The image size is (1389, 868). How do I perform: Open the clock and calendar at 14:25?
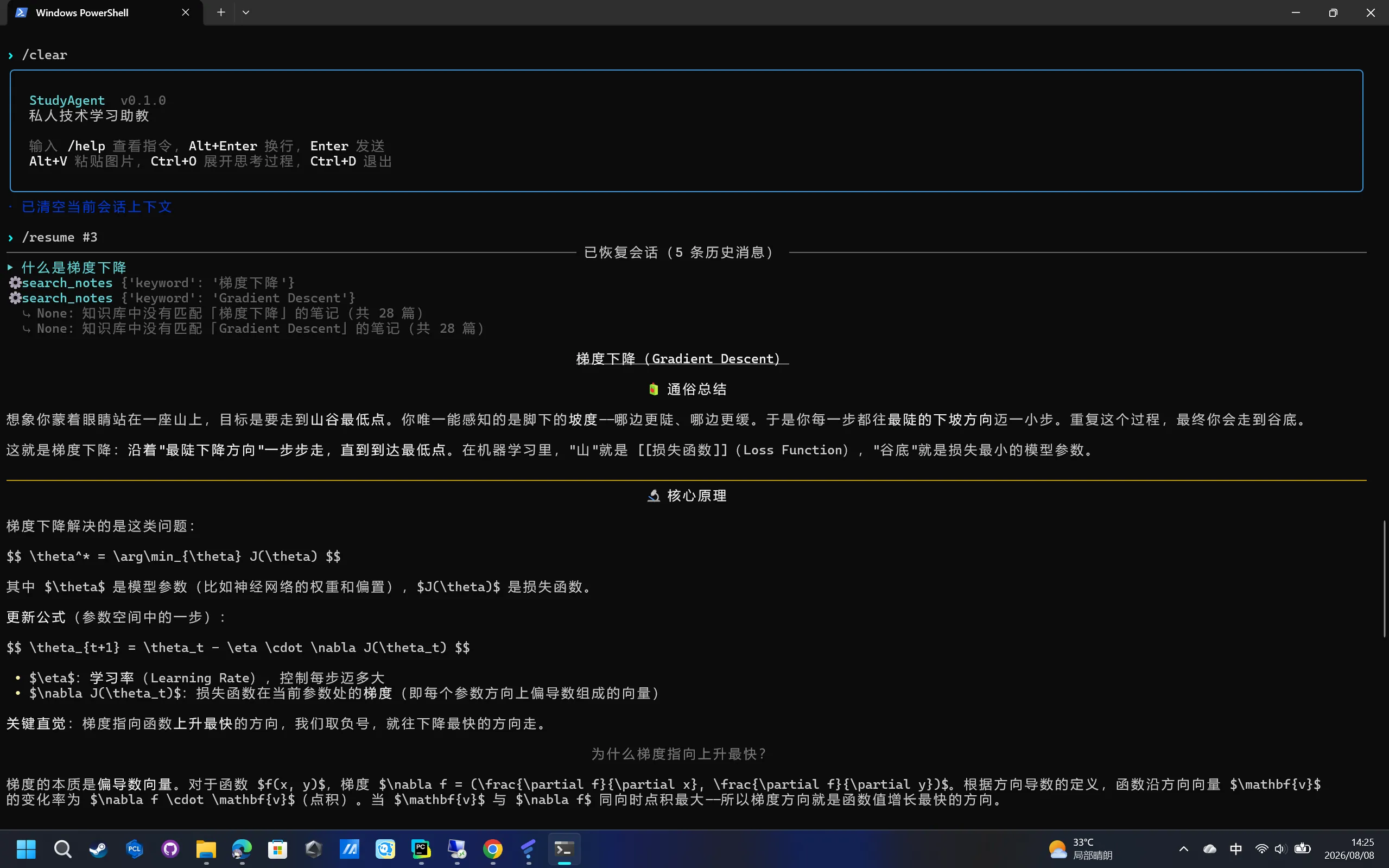click(x=1349, y=848)
